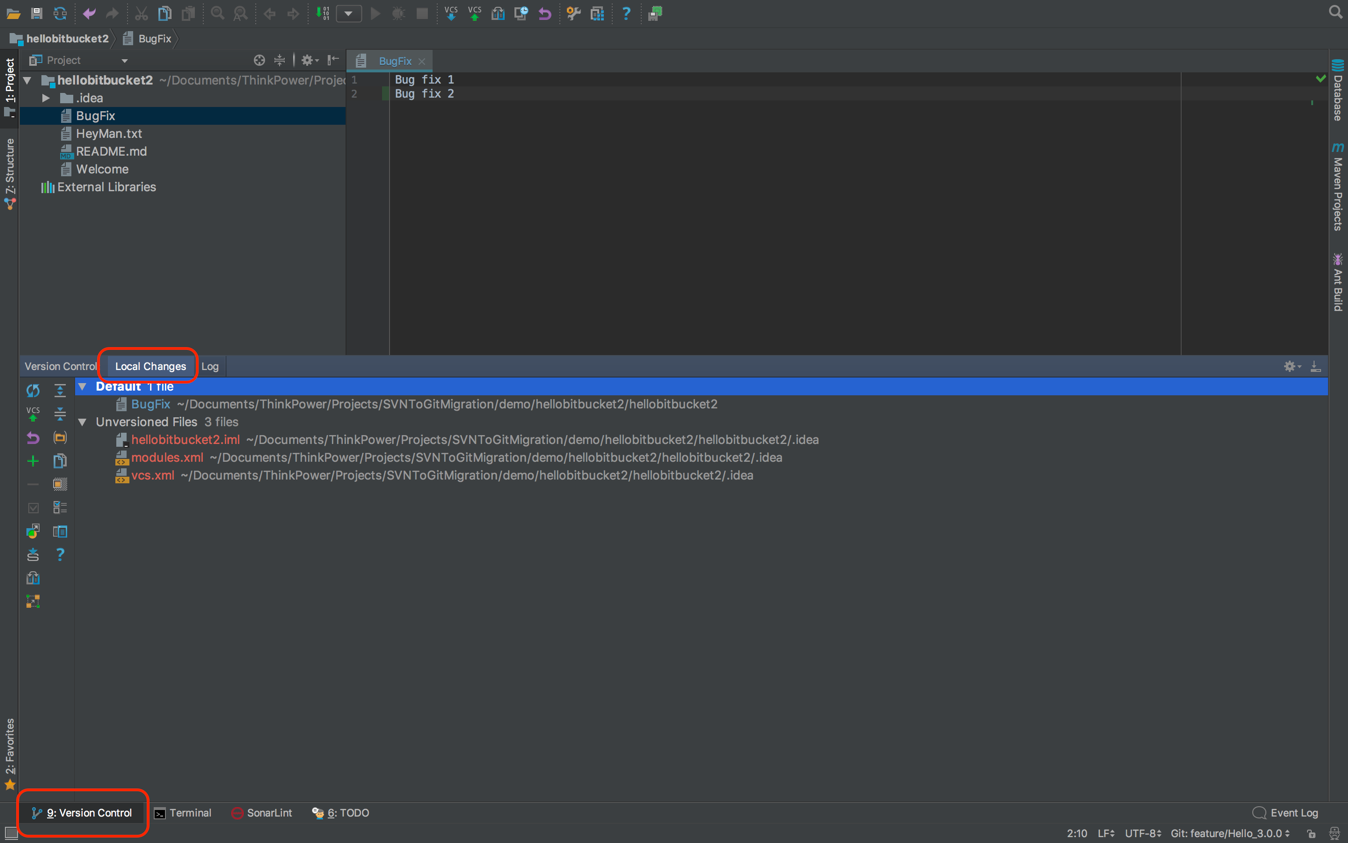Revert selected changes in Local Changes sidebar
The height and width of the screenshot is (843, 1348).
click(33, 438)
